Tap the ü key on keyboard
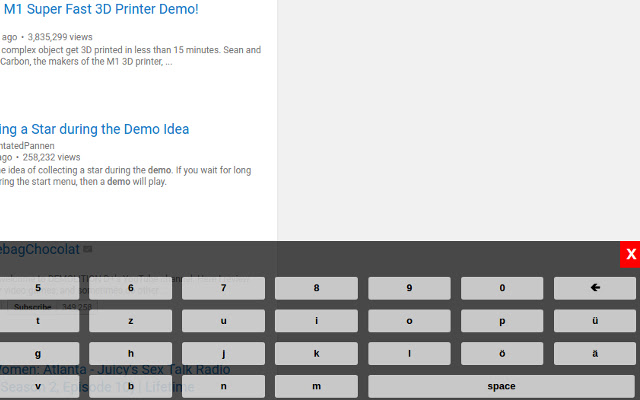Image resolution: width=640 pixels, height=400 pixels. [x=595, y=321]
